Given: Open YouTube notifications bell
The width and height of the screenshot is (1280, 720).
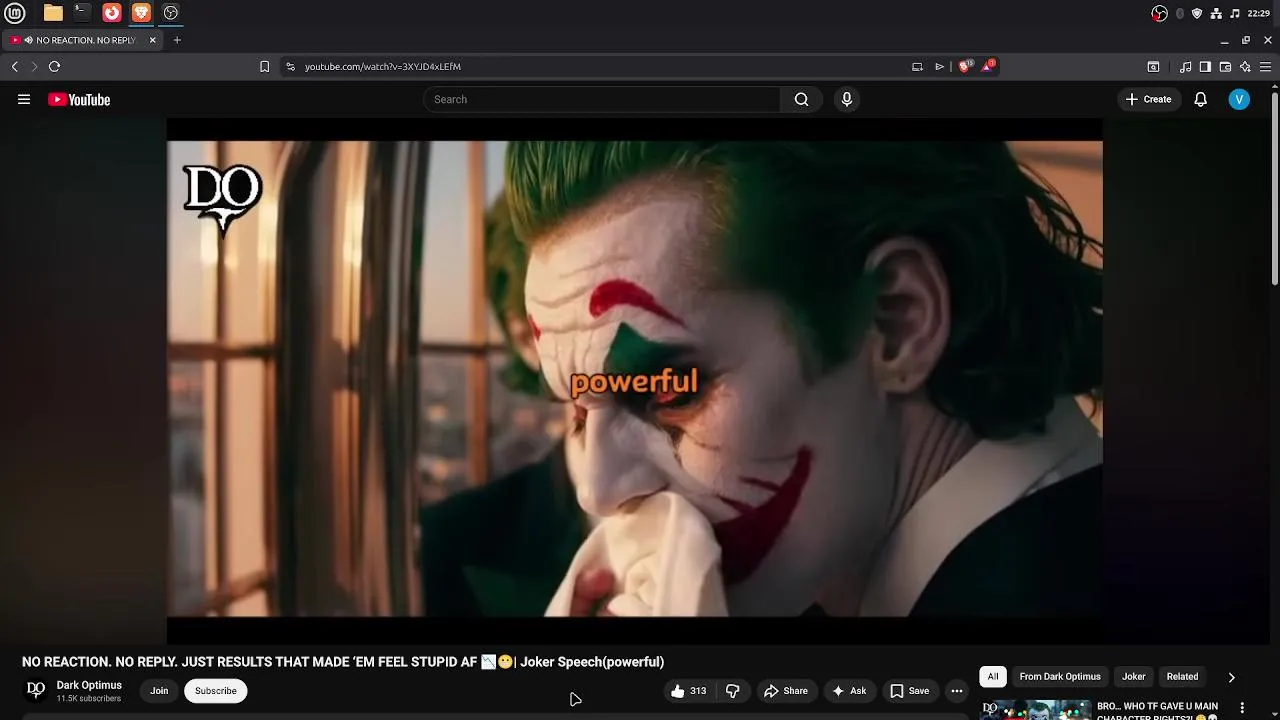Looking at the screenshot, I should (1201, 99).
